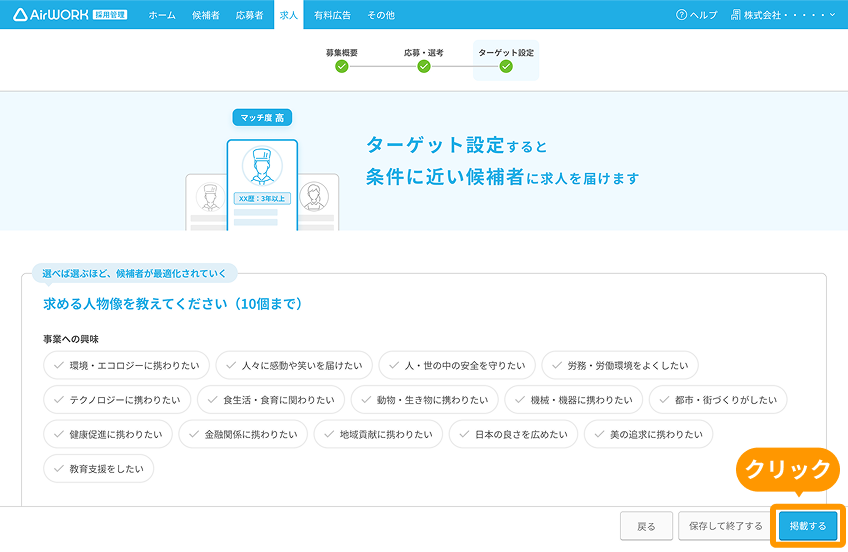
Task: Open the 有料広告 menu
Action: [332, 15]
